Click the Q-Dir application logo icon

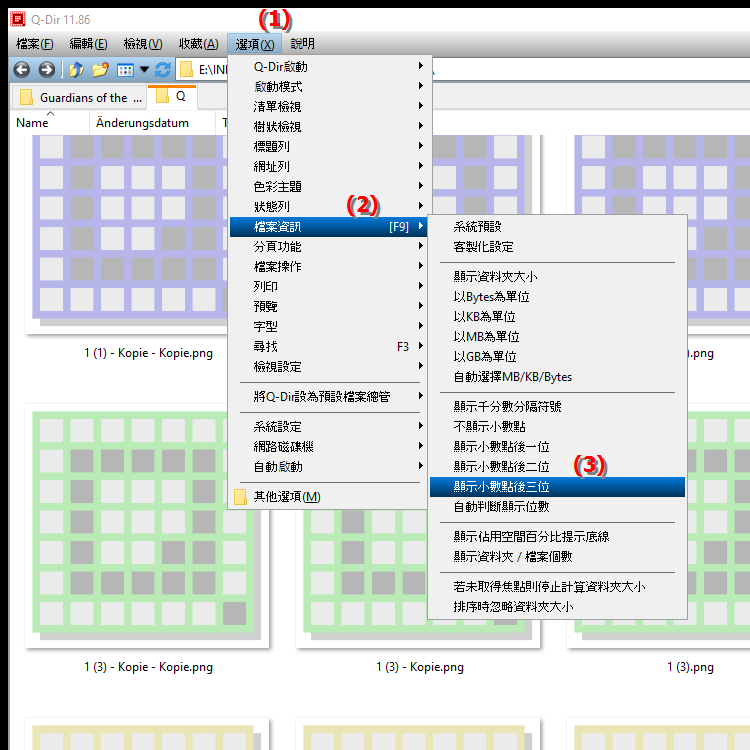18,19
